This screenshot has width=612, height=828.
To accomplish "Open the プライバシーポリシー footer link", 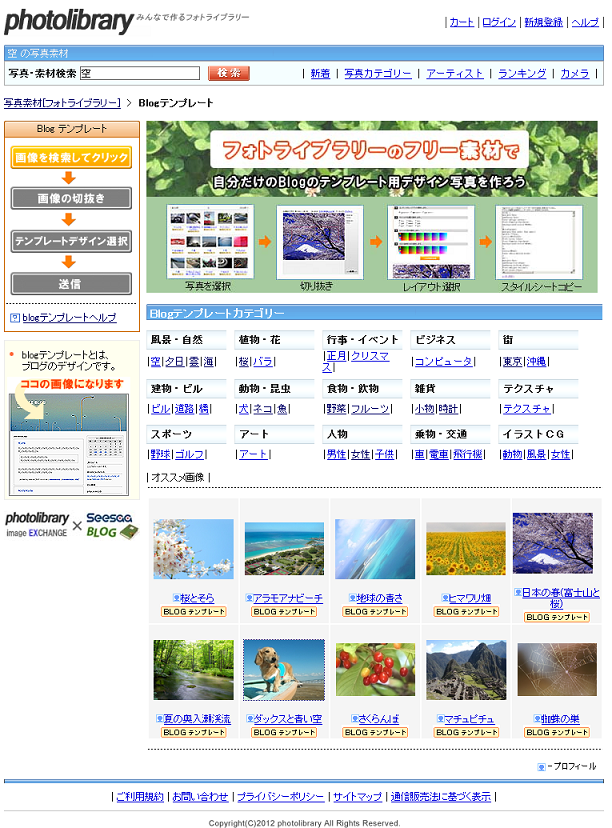I will point(280,797).
